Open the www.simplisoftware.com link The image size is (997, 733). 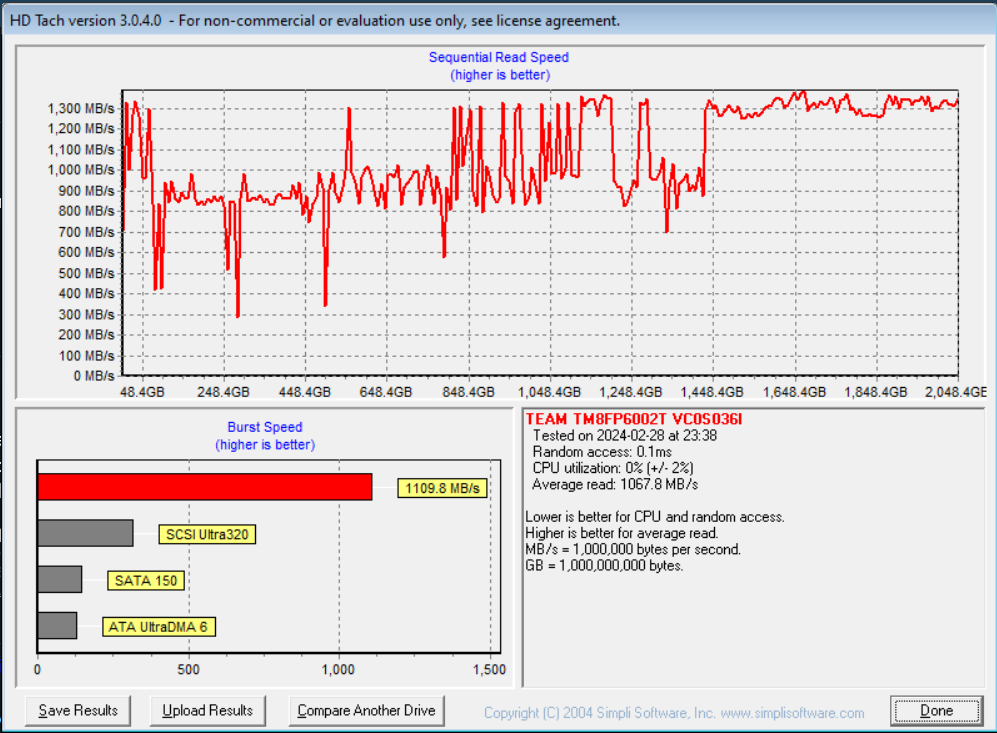(792, 713)
